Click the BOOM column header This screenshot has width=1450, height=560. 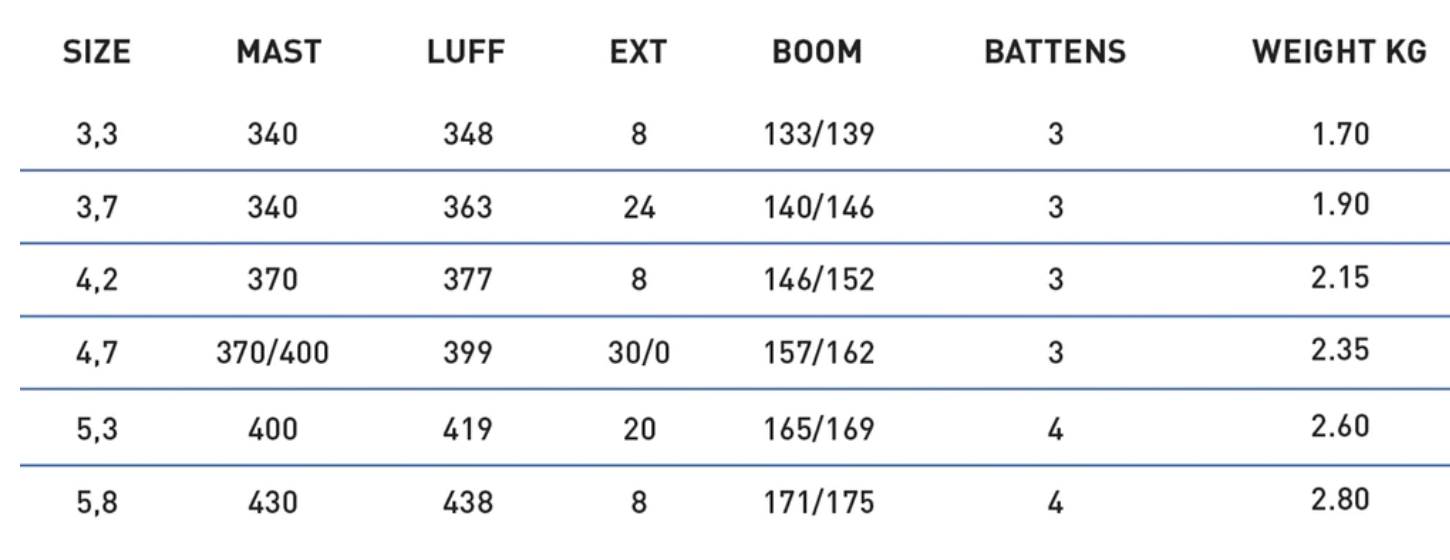817,52
